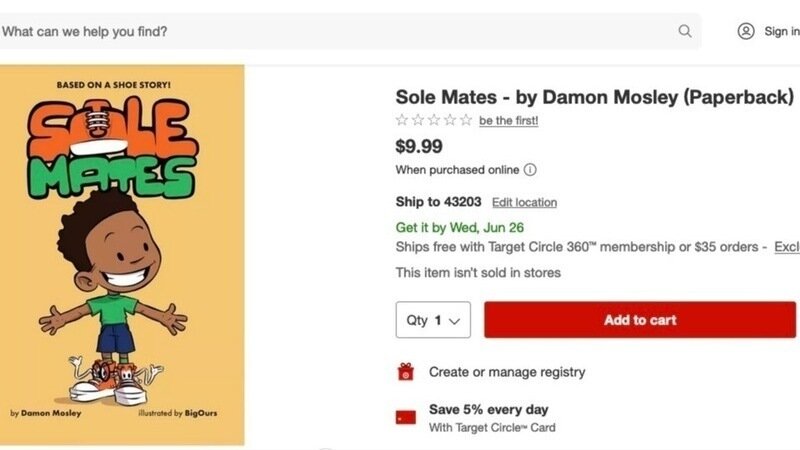Select the middle third rating star

(434, 120)
